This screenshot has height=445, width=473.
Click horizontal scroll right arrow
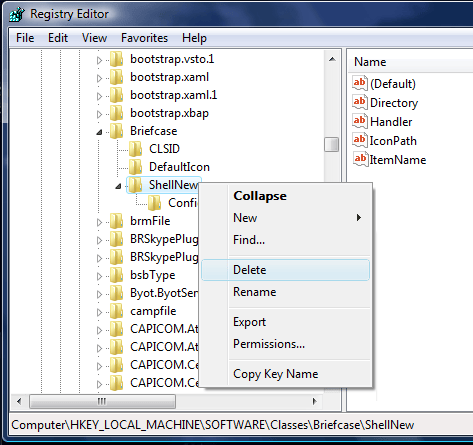pos(314,401)
